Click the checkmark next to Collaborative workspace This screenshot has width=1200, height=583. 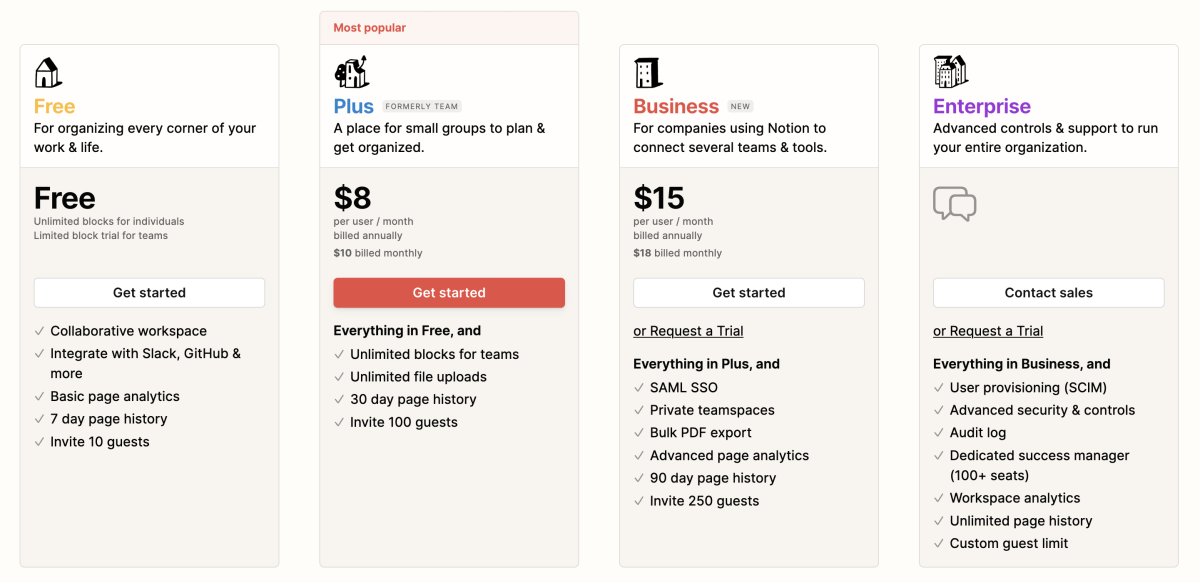coord(39,331)
